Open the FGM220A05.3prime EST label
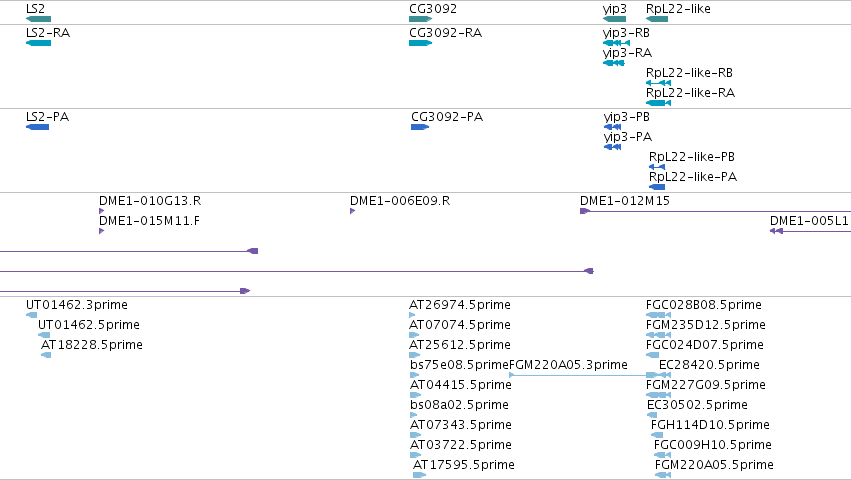The image size is (851, 480). pyautogui.click(x=568, y=365)
